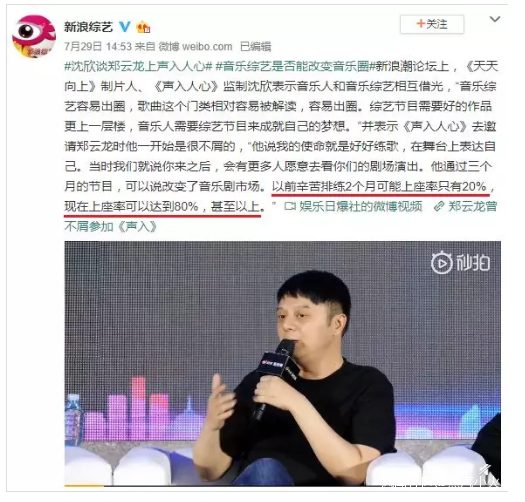Click the link chain icon before 郑云龙曾

pyautogui.click(x=439, y=206)
